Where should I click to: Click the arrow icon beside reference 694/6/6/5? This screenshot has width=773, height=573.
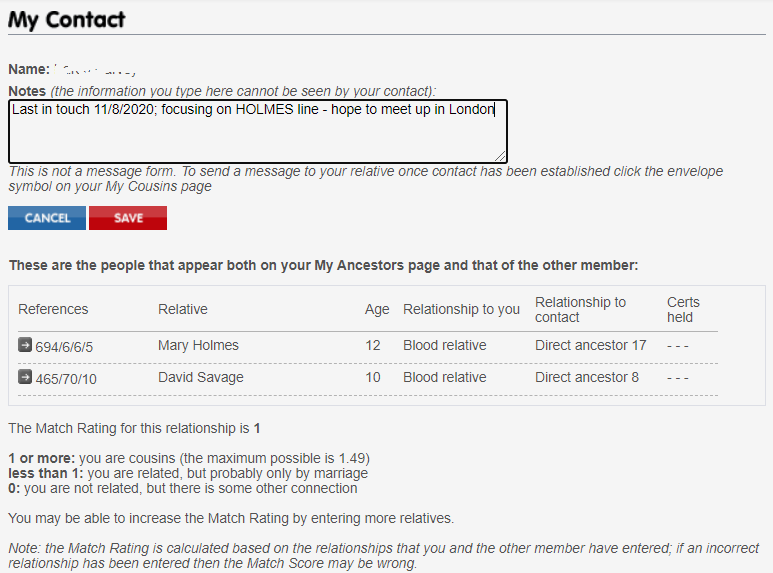point(25,345)
